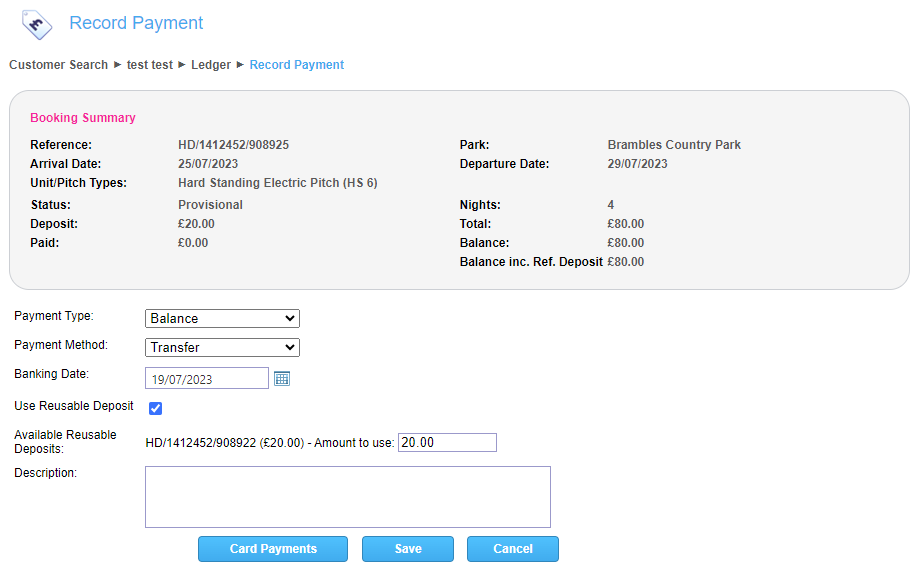Focus the Amount to use field
This screenshot has height=580, width=914.
click(x=446, y=442)
